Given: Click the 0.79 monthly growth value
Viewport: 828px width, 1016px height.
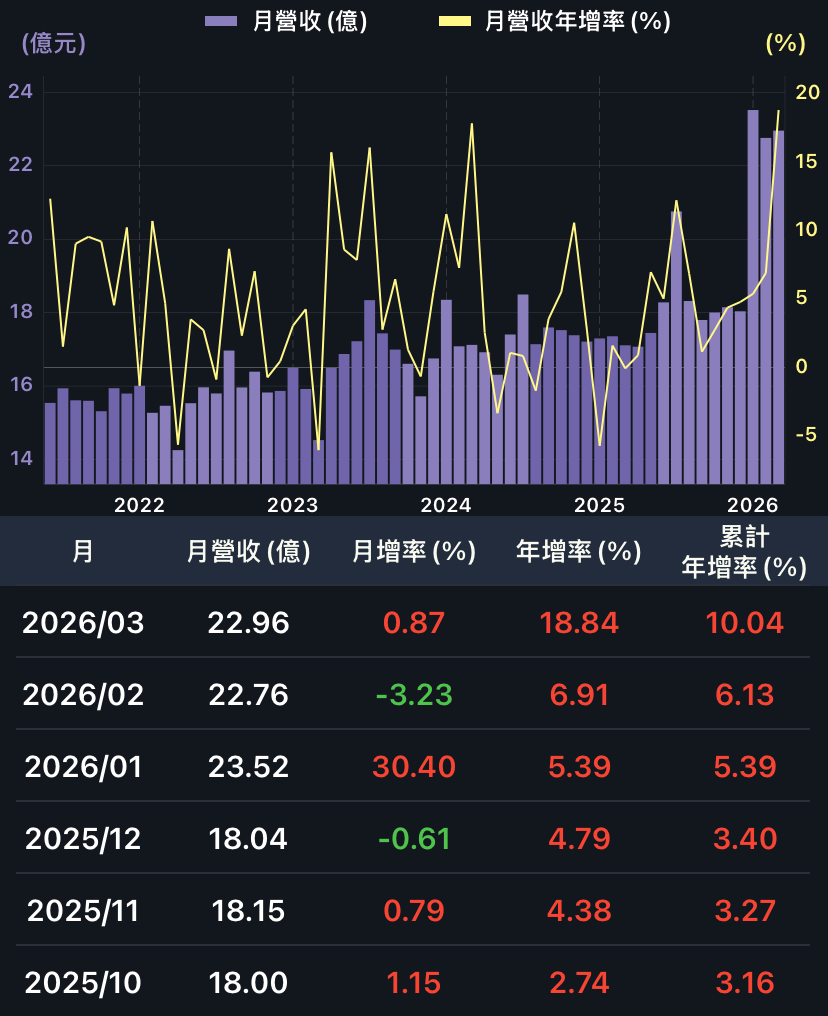Looking at the screenshot, I should (x=414, y=910).
